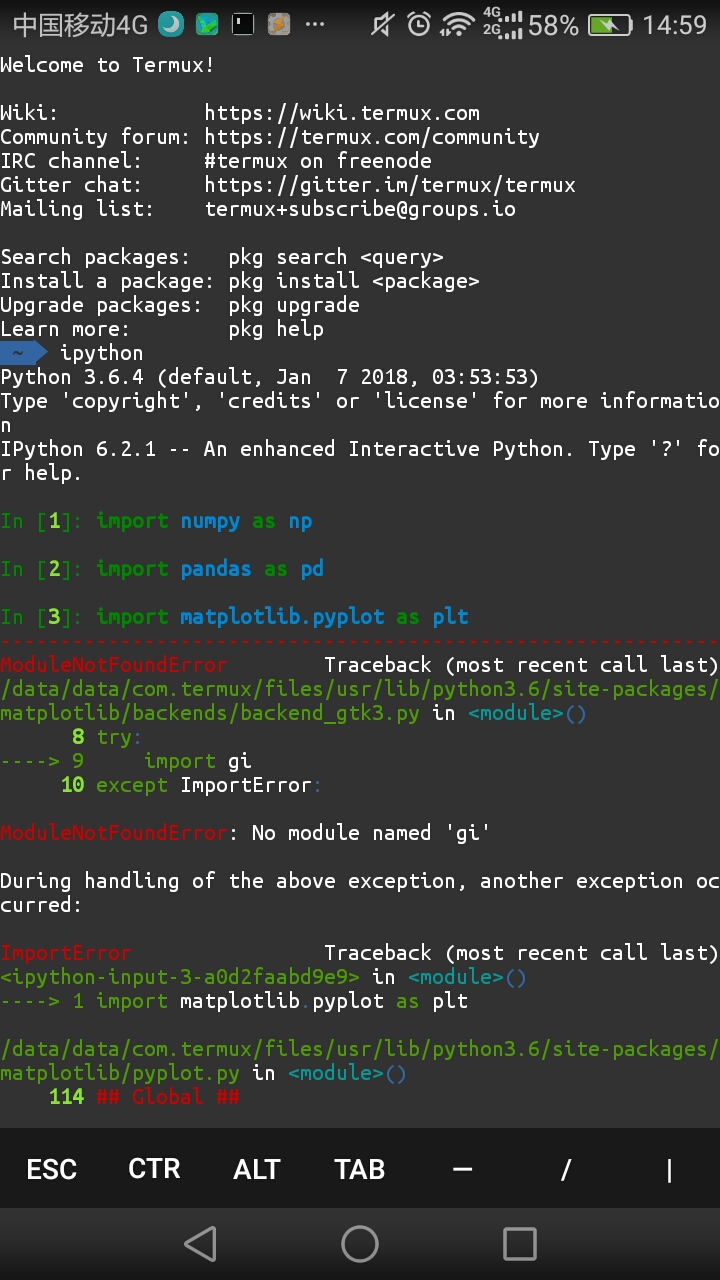Tap the Android home navigation button
This screenshot has height=1280, width=720.
click(360, 1244)
